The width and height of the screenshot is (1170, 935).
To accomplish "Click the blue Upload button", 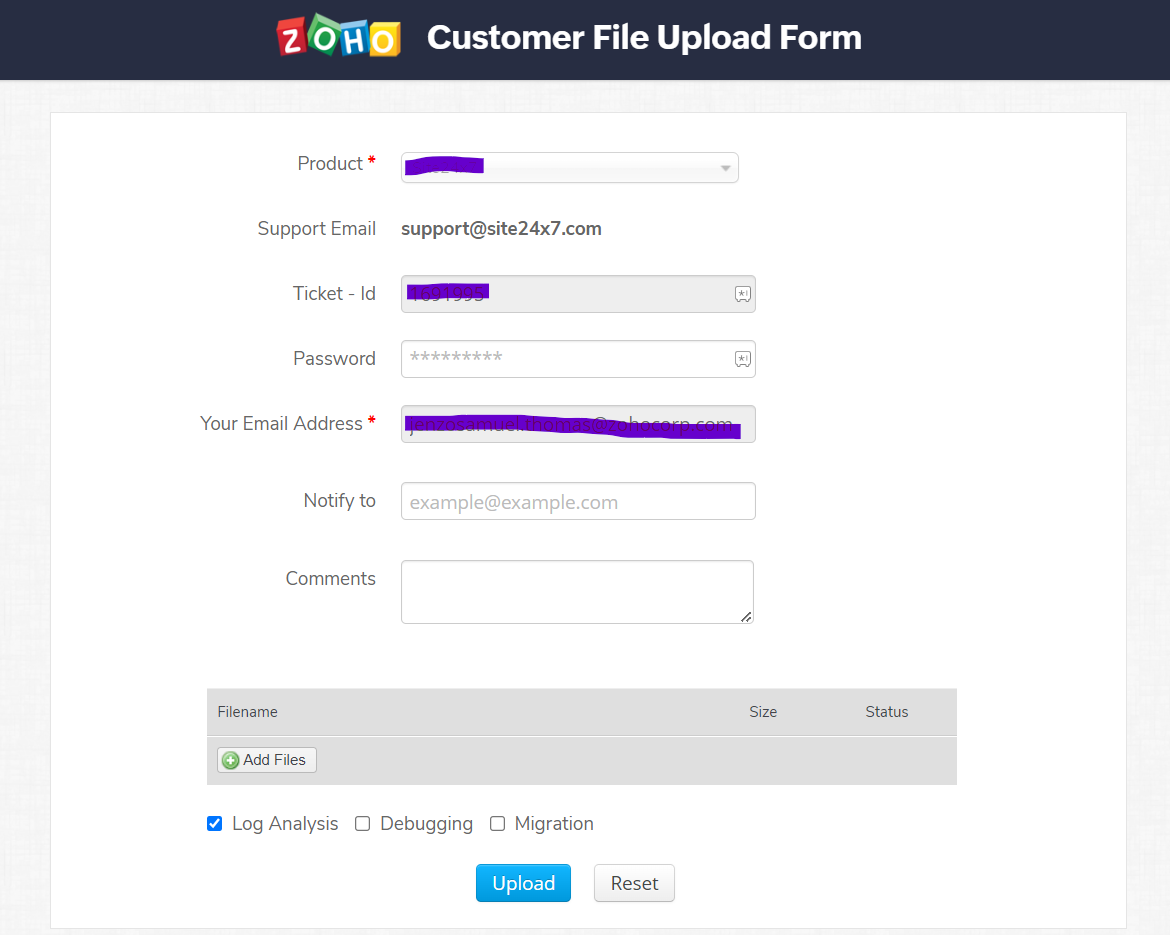I will point(523,883).
